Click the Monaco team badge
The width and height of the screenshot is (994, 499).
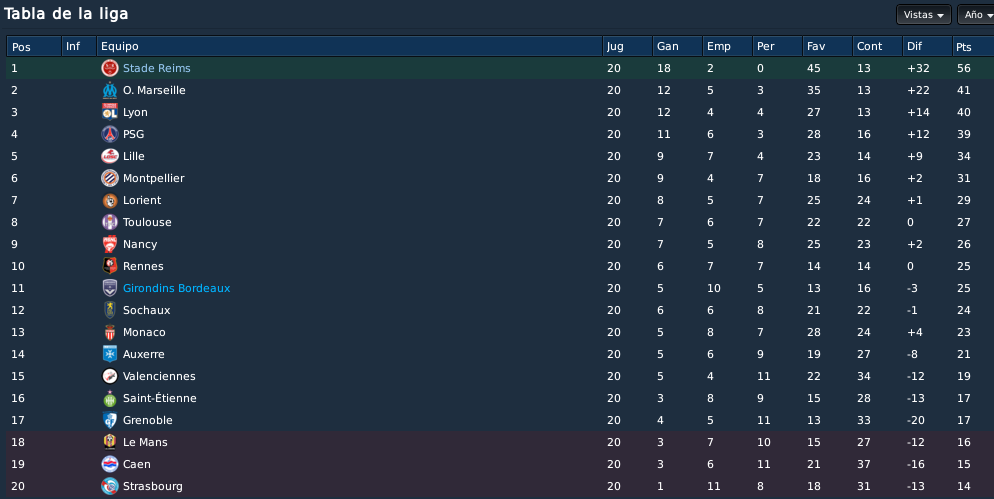(x=110, y=332)
